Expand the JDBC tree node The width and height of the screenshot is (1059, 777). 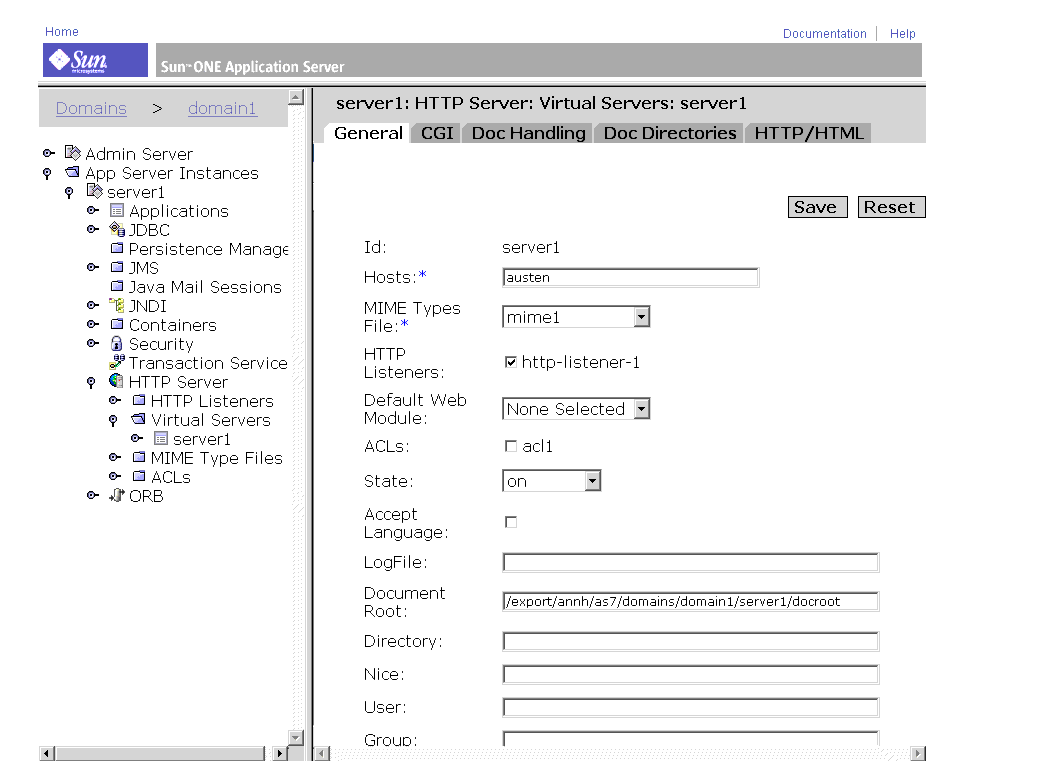pos(93,229)
